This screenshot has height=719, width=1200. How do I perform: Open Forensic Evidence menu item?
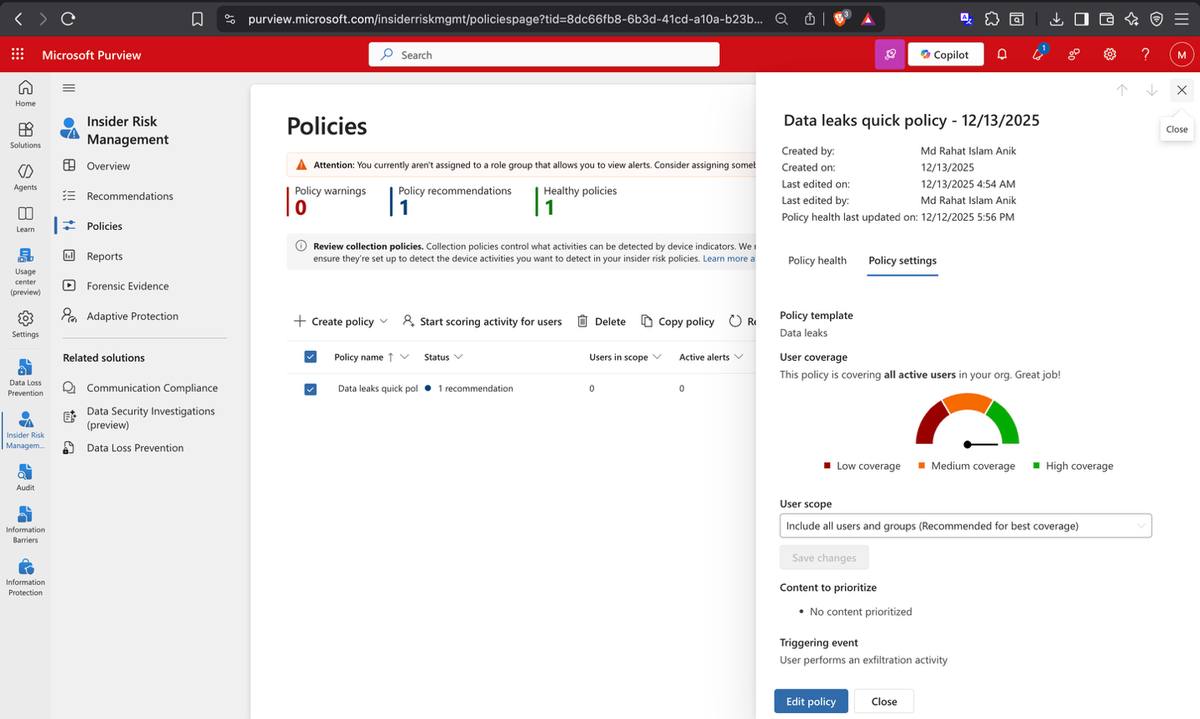click(128, 286)
